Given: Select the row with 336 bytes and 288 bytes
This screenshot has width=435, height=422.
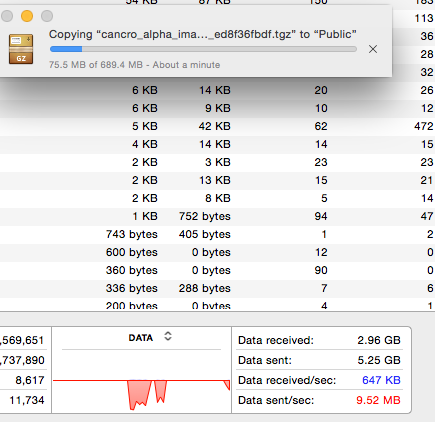Looking at the screenshot, I should click(x=217, y=288).
